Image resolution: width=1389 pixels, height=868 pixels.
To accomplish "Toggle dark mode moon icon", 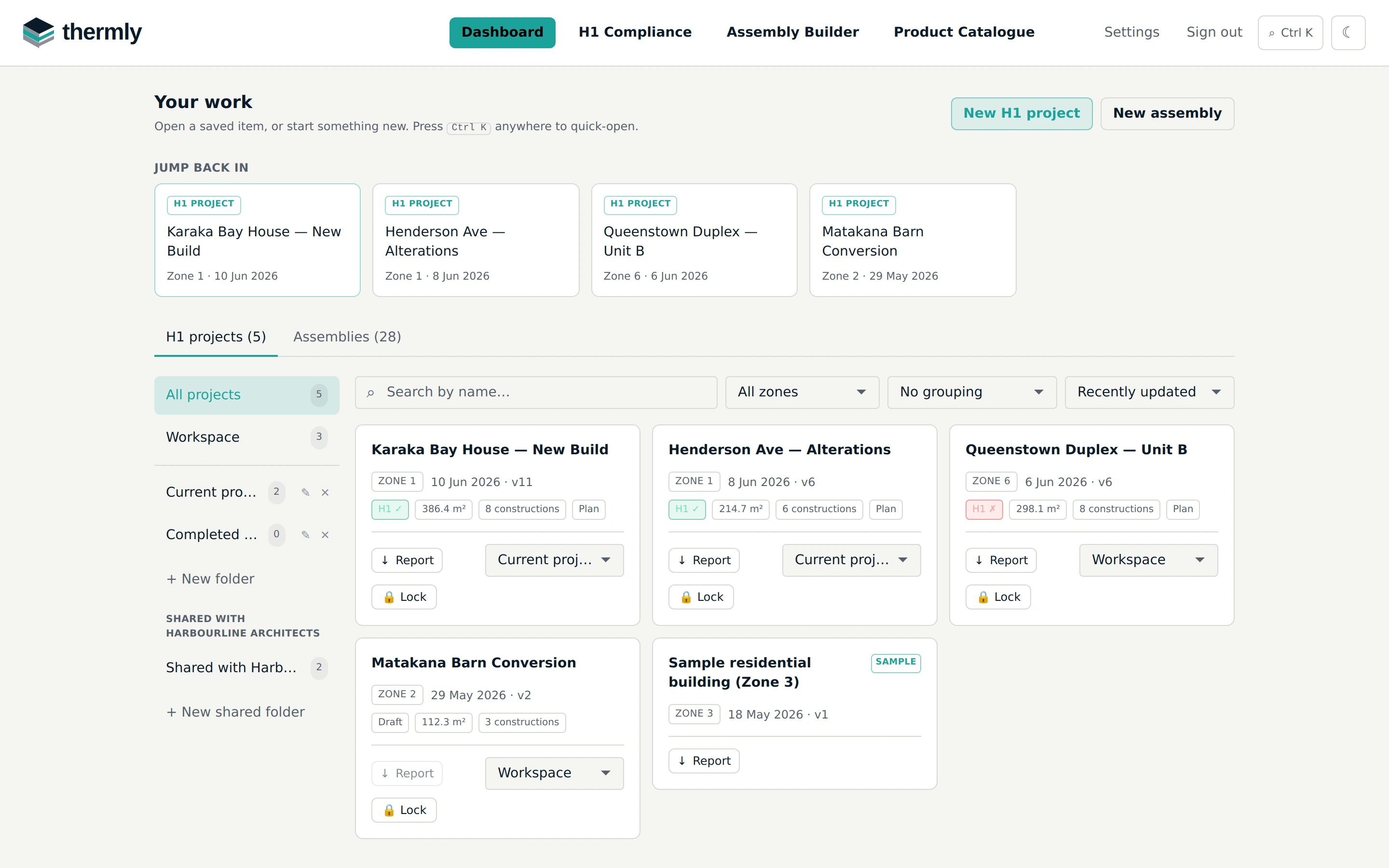I will tap(1348, 33).
